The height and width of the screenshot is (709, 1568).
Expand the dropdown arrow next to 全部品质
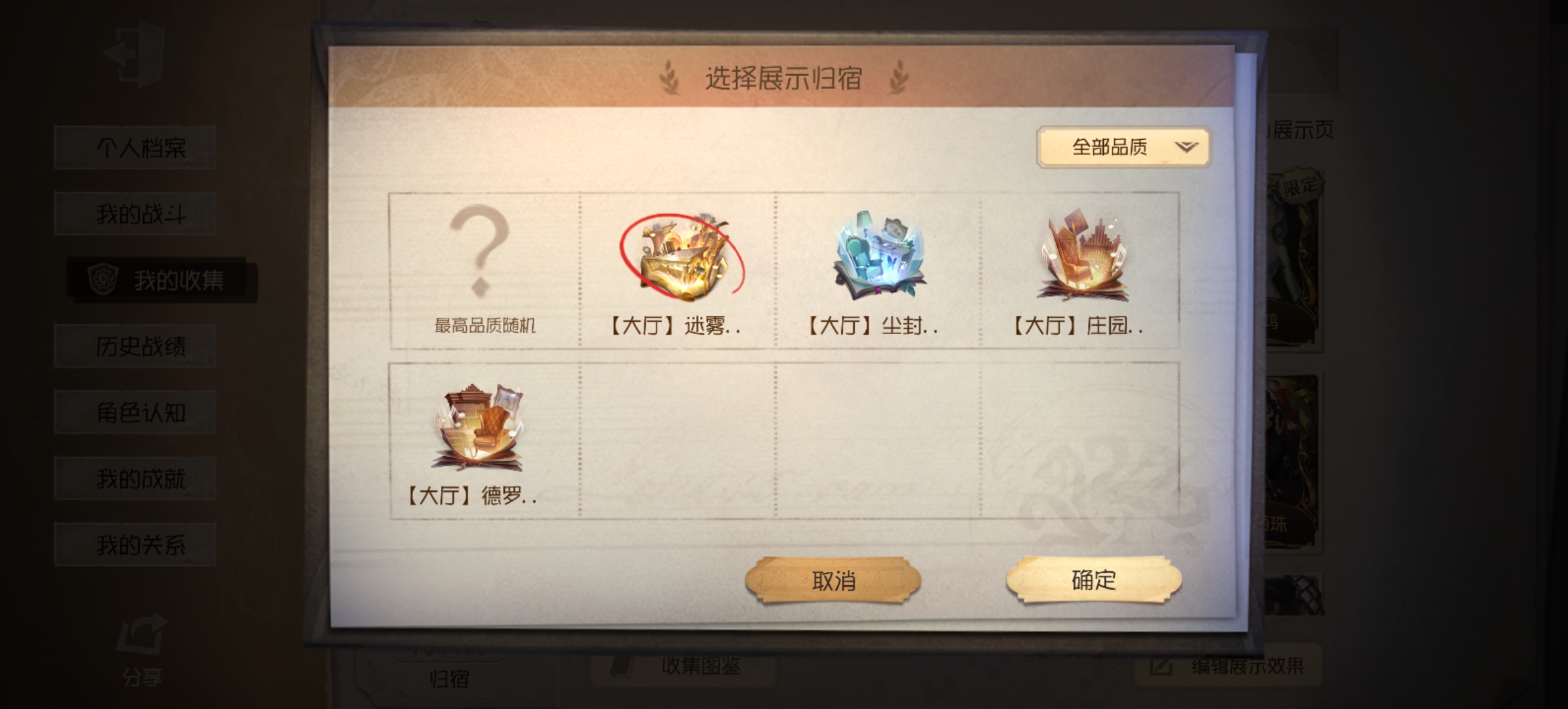click(1187, 147)
